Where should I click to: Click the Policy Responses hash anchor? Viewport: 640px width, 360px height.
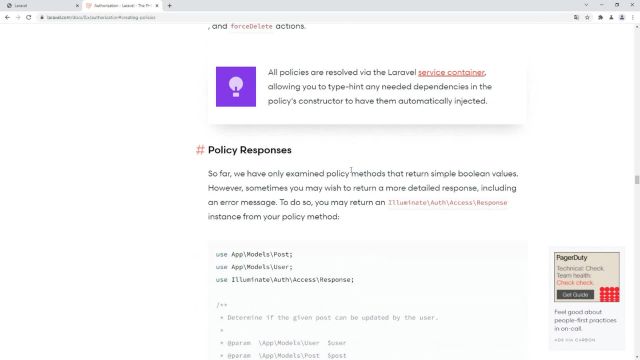tap(200, 150)
